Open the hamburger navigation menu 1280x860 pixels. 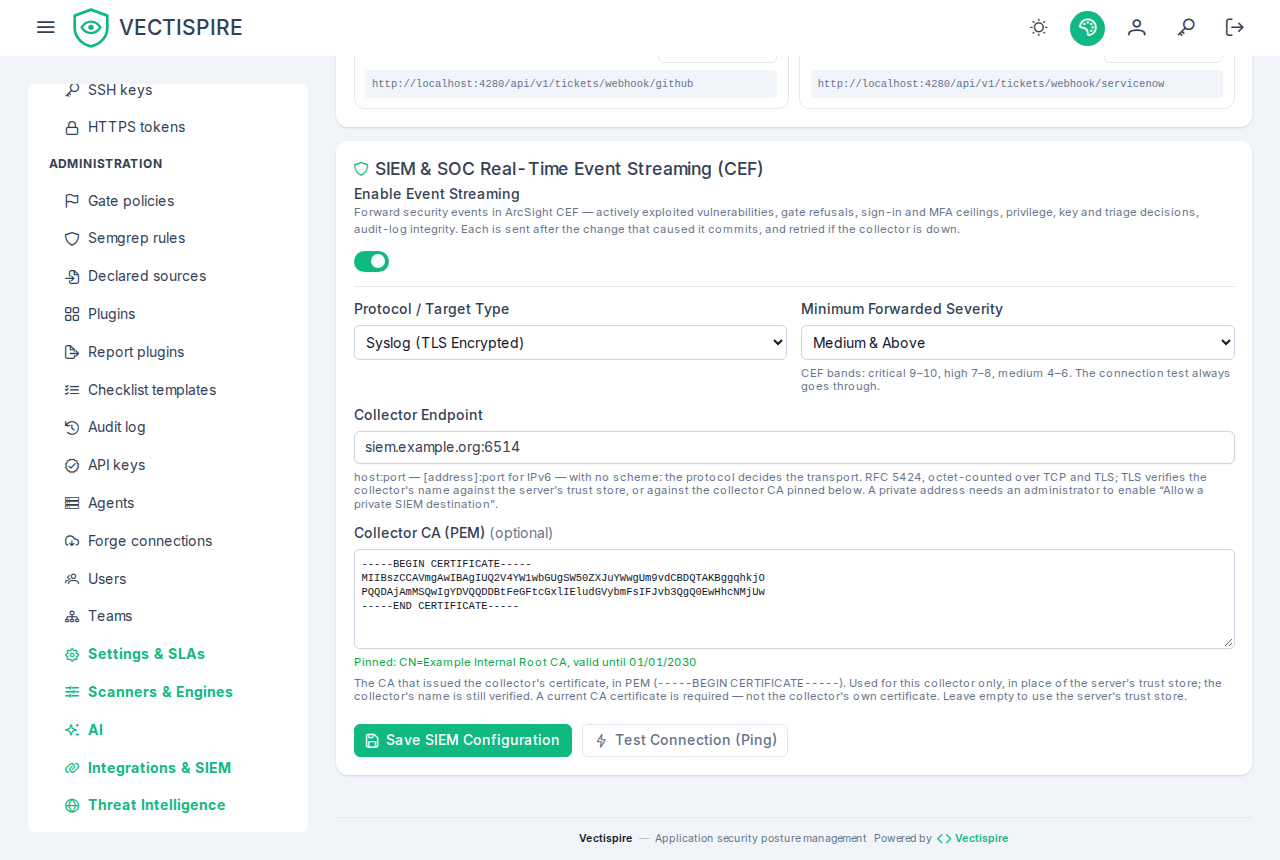45,27
